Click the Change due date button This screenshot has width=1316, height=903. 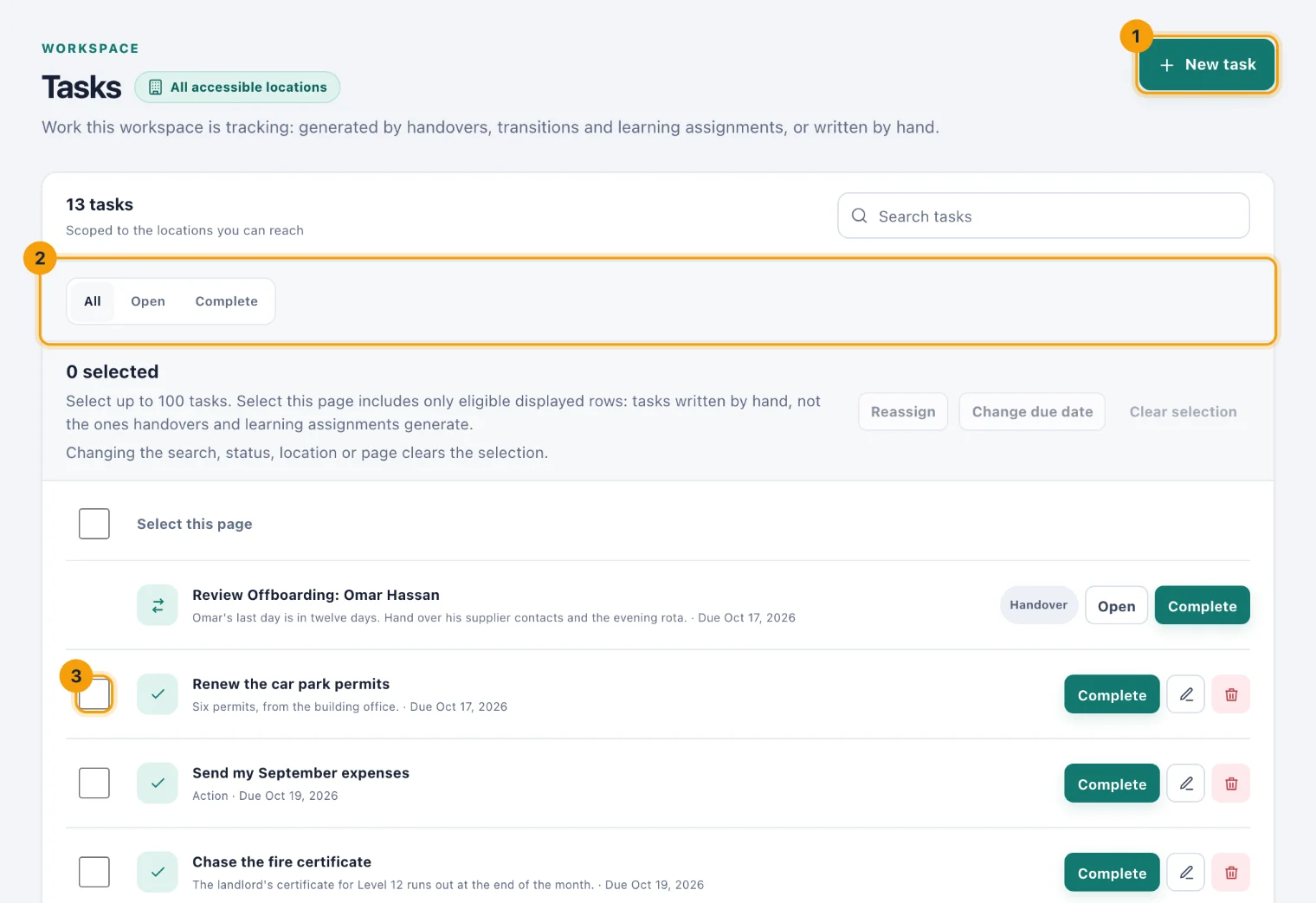1032,411
